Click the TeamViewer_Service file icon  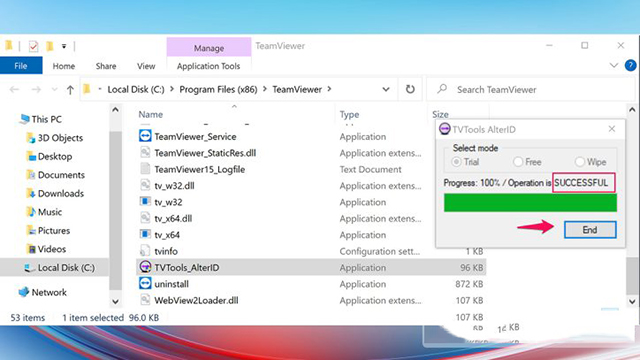point(145,136)
